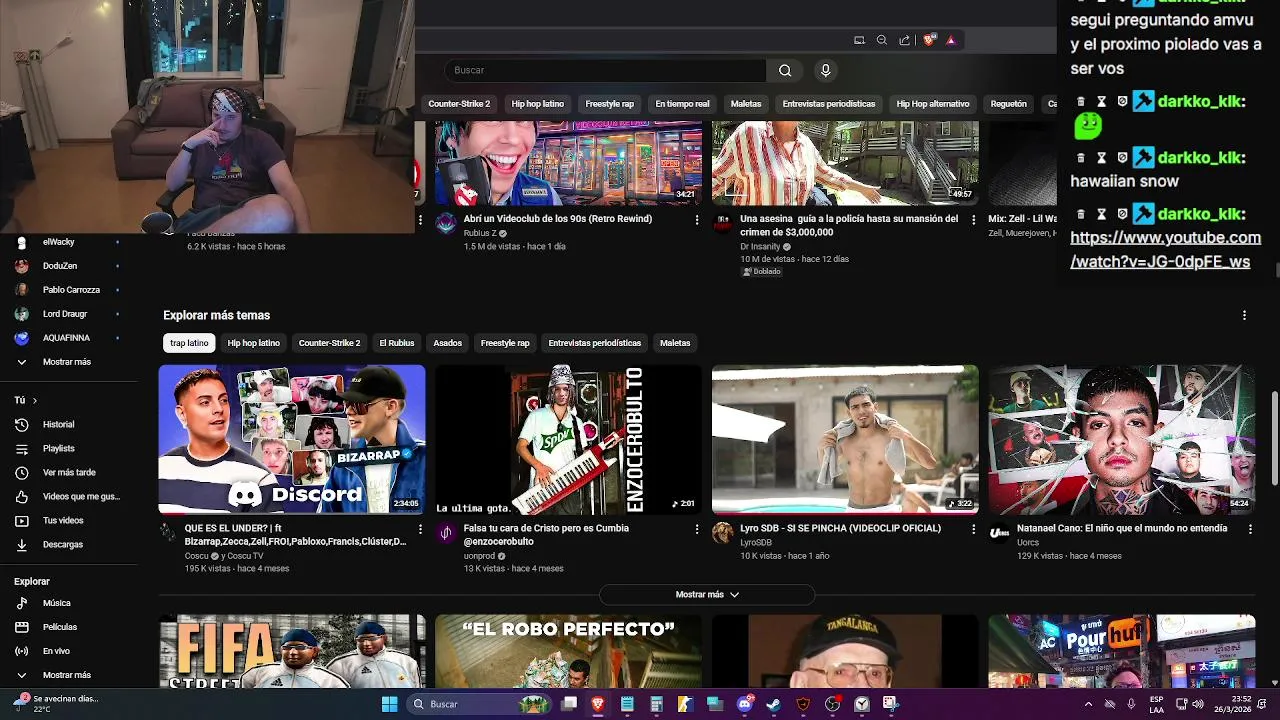1280x720 pixels.
Task: Open three-dot menu of Natanael Cano video
Action: [x=1250, y=528]
